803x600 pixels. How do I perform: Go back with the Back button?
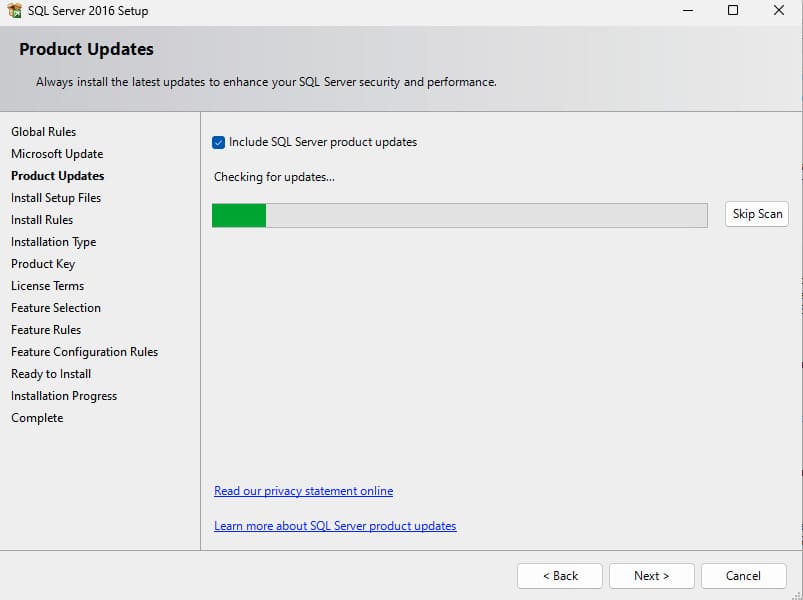coord(560,576)
